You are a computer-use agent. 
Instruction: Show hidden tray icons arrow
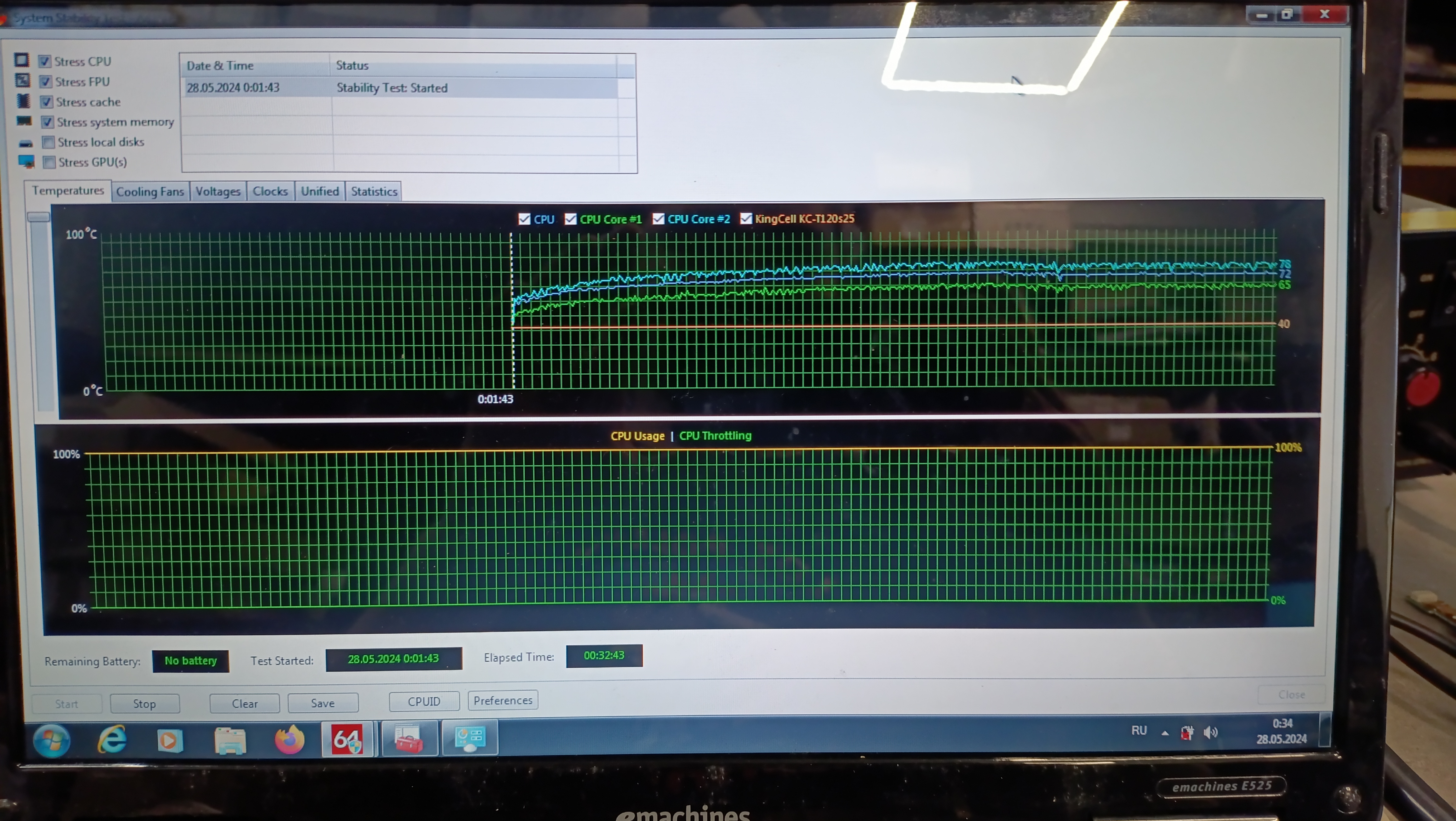click(x=1165, y=733)
